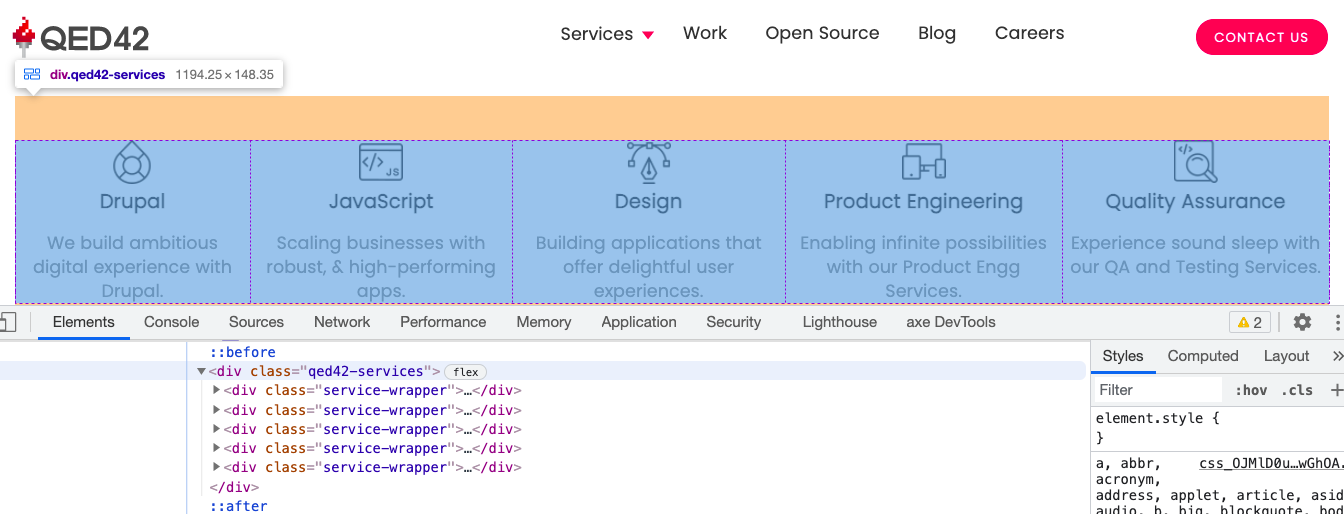Click the Product Engineering devices icon
This screenshot has width=1344, height=514.
[x=923, y=162]
